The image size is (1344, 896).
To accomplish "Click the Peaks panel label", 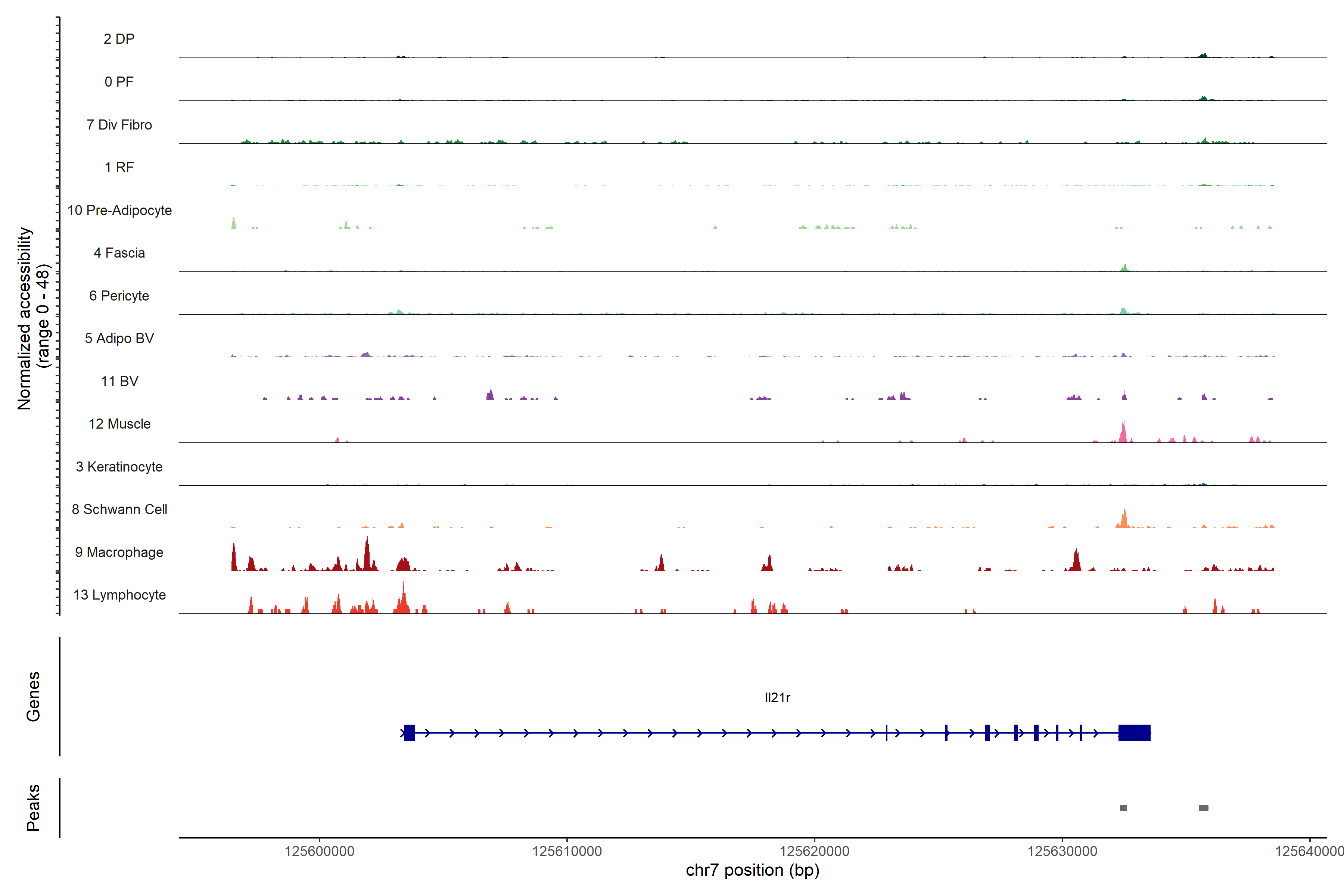I will [33, 808].
